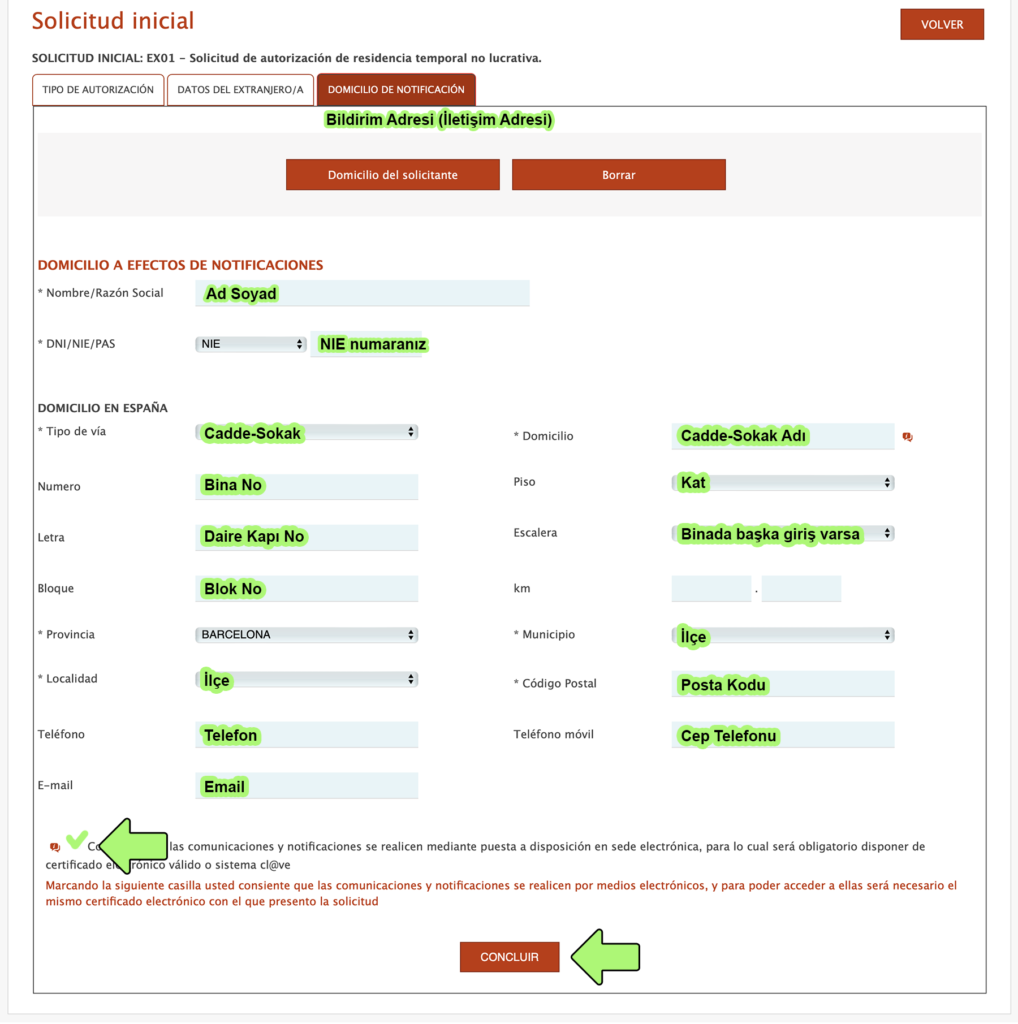The height and width of the screenshot is (1024, 1018).
Task: Select the Municipio dropdown
Action: [782, 636]
